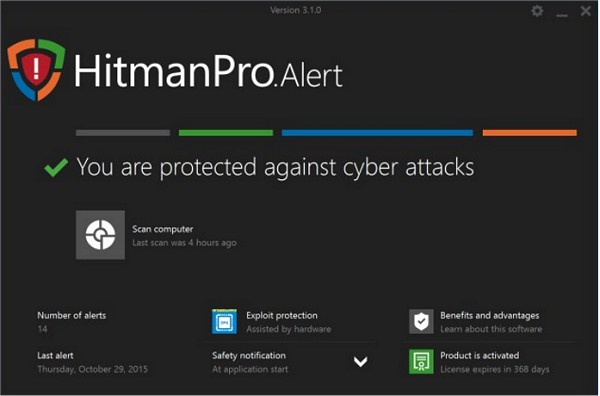This screenshot has width=600, height=396.
Task: Click the Scan computer target icon
Action: pos(100,235)
